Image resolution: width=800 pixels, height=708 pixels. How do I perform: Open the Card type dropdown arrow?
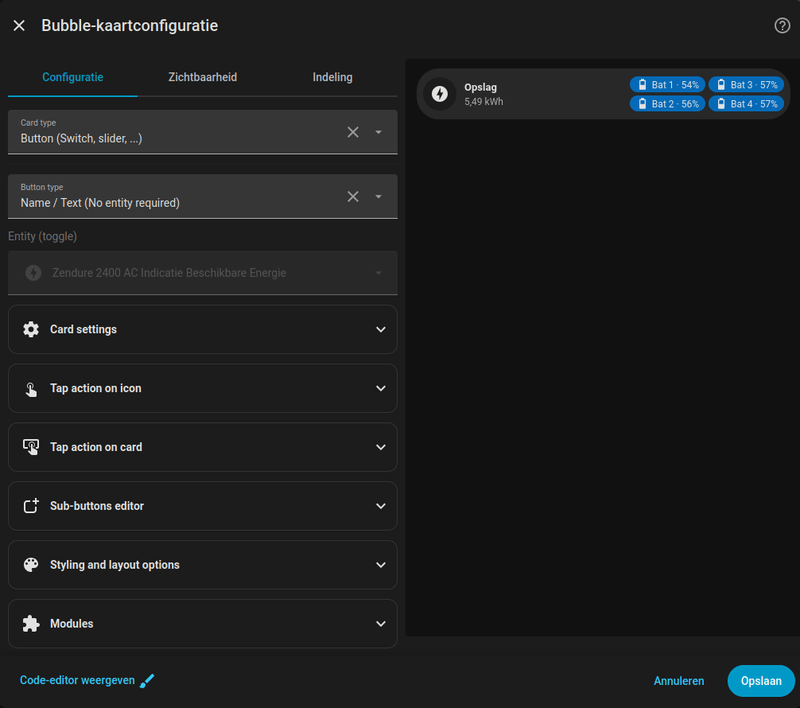pyautogui.click(x=379, y=132)
